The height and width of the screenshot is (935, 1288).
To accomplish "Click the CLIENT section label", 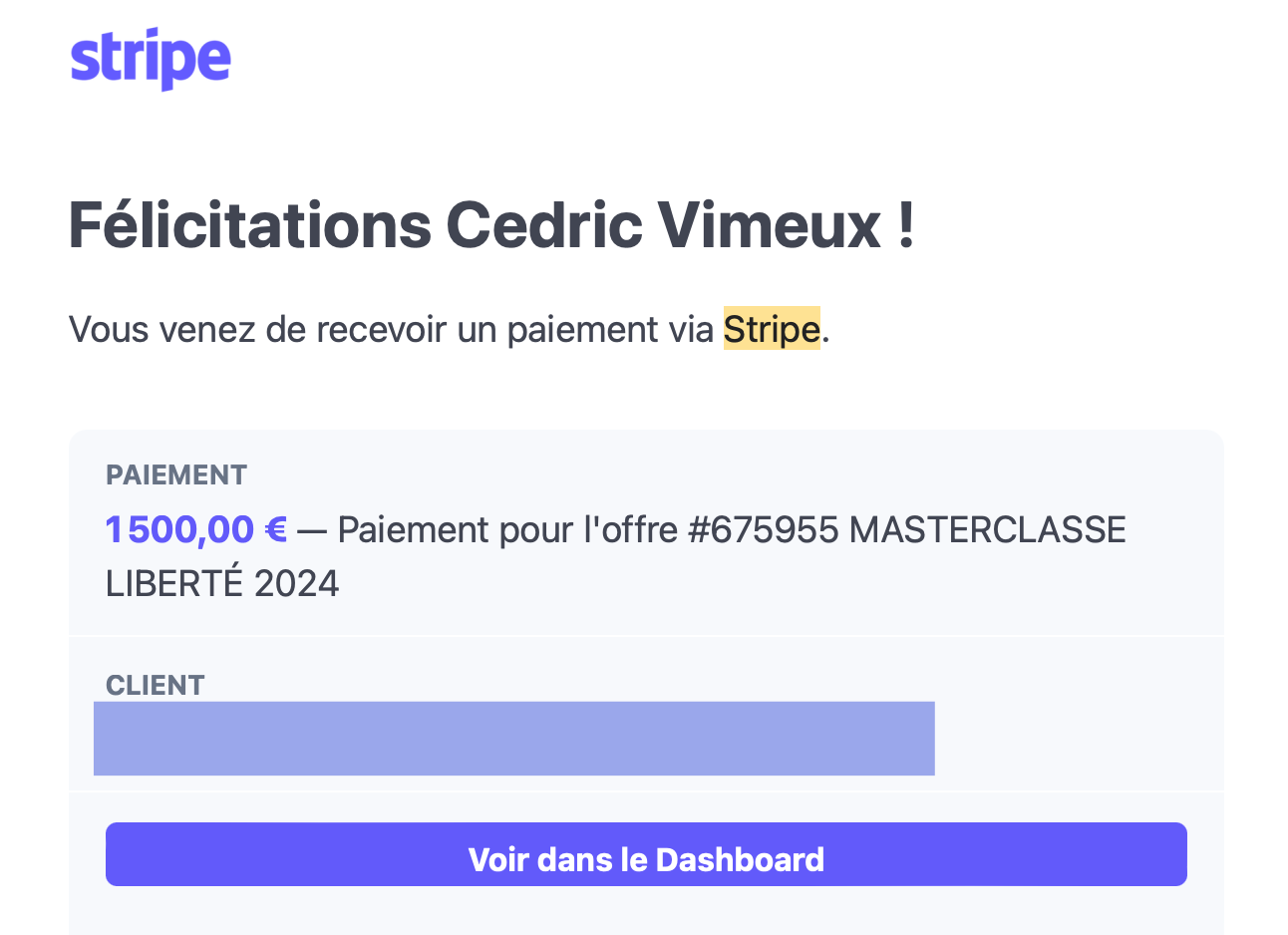I will [156, 685].
